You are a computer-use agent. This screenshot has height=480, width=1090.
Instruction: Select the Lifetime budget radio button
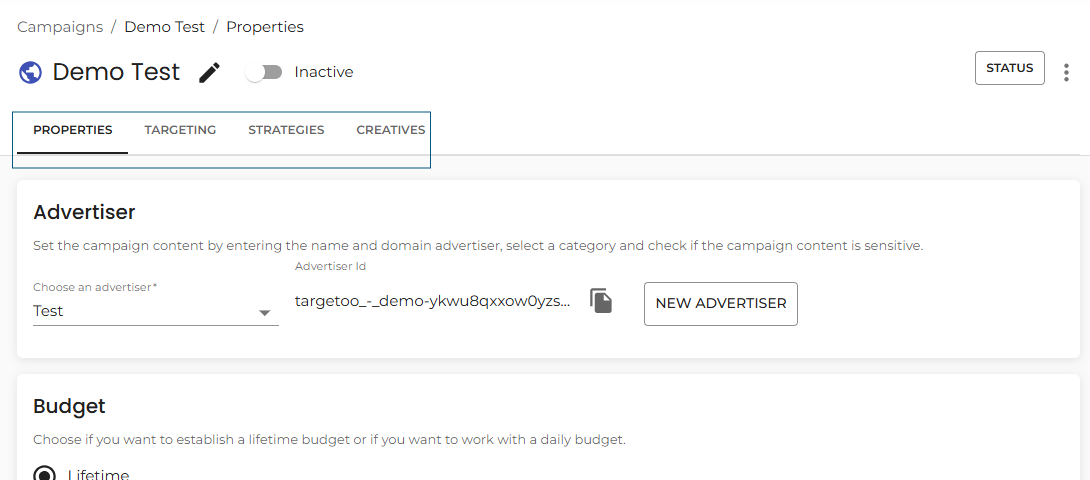click(45, 474)
